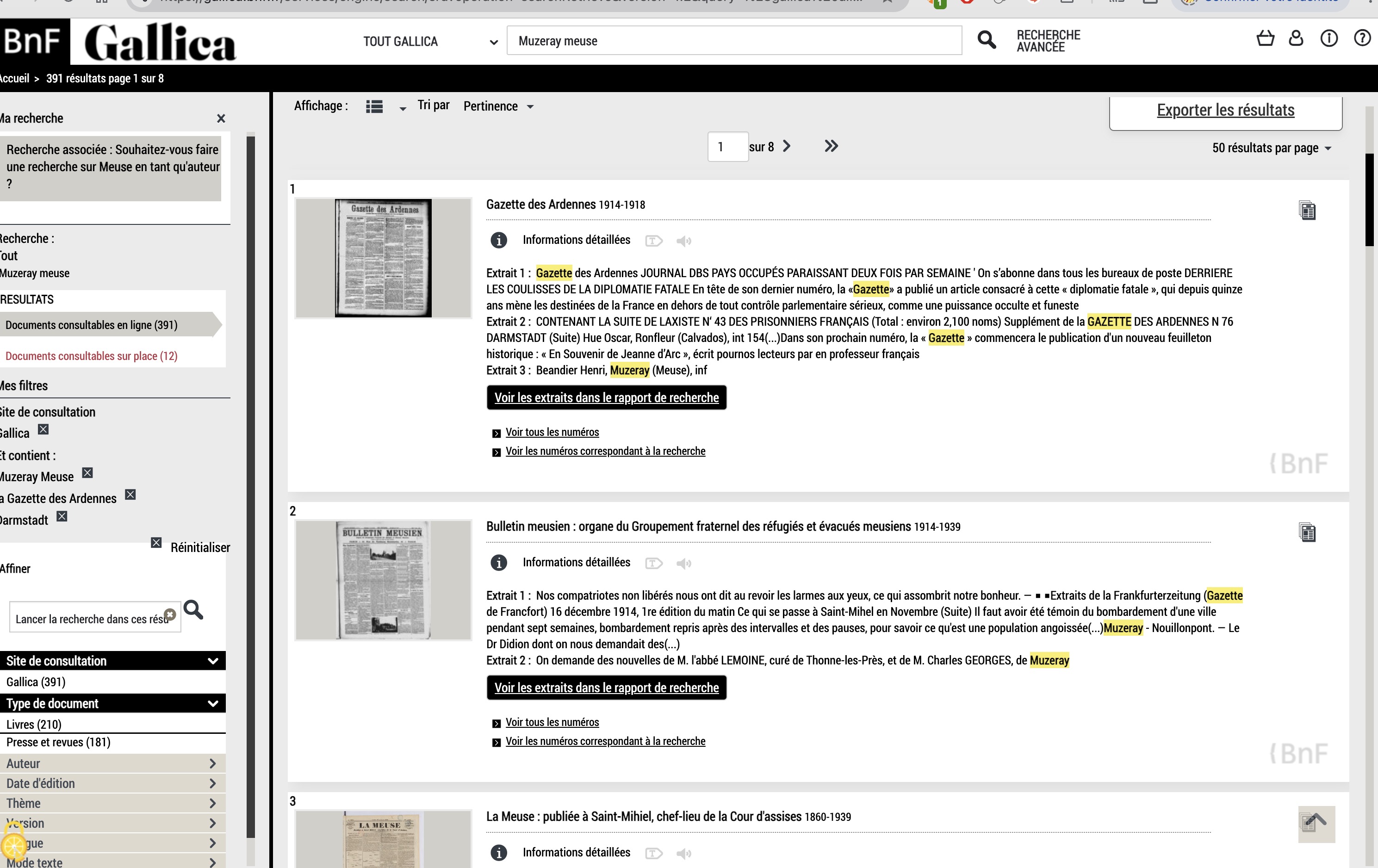
Task: Open the Pertinence sort dropdown
Action: point(498,106)
